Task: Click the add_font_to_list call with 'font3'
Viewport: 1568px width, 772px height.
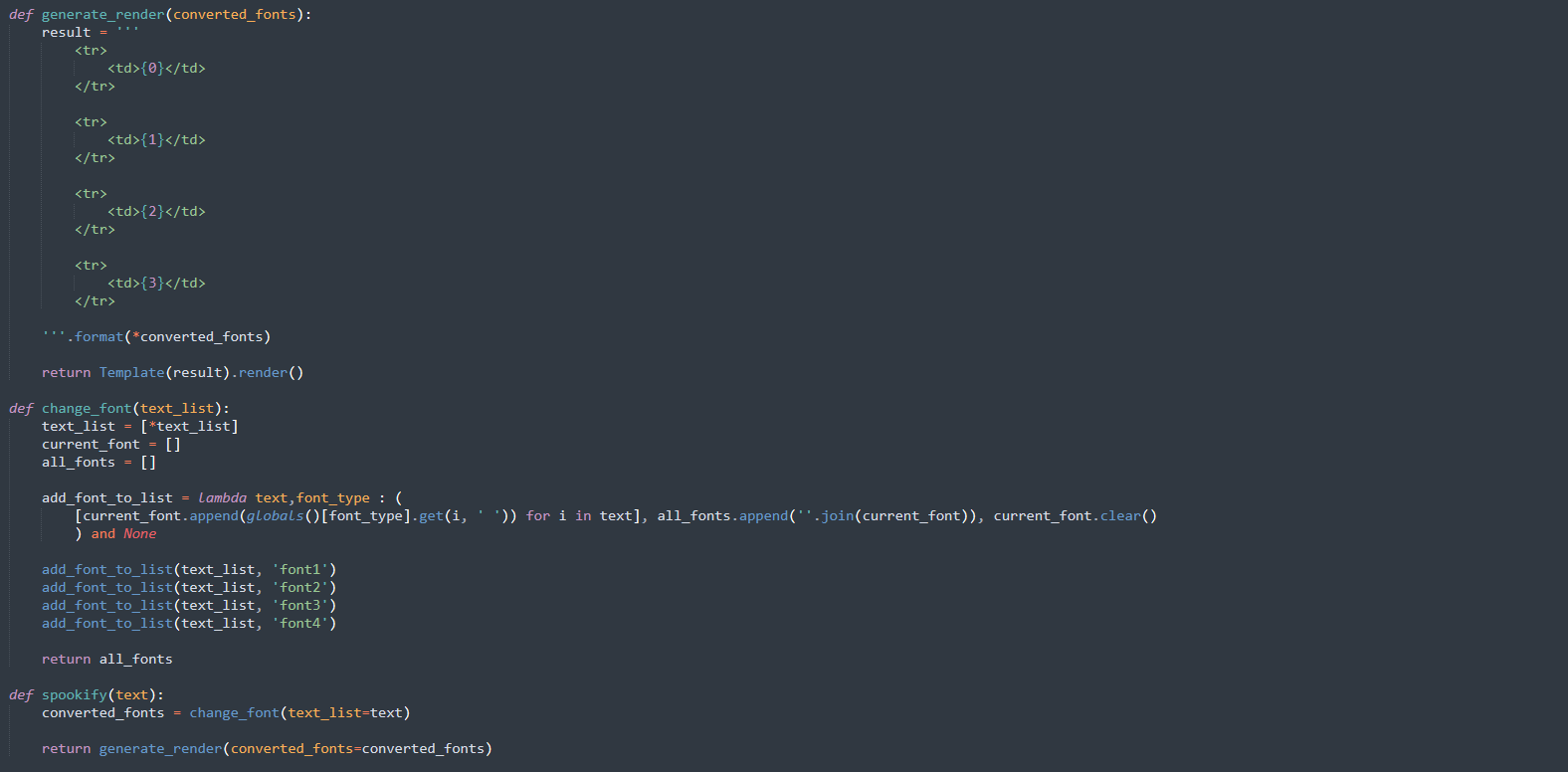Action: pyautogui.click(x=189, y=605)
